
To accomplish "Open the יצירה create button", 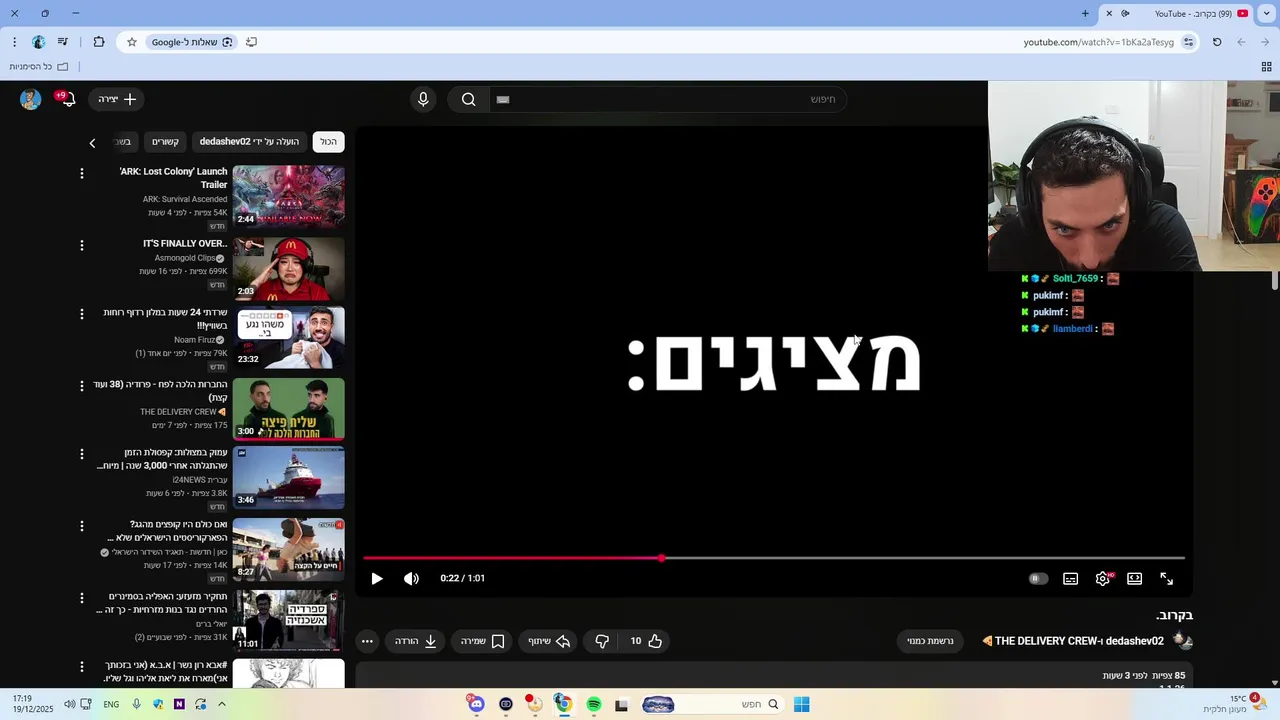I will coord(118,99).
